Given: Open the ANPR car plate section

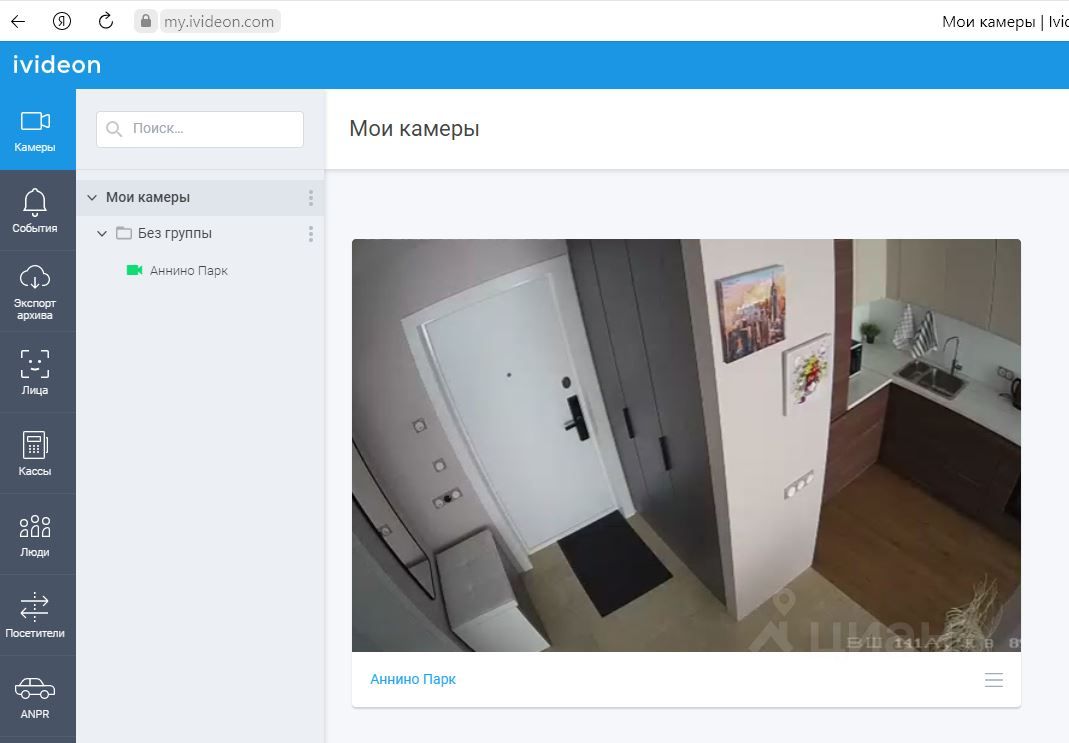Looking at the screenshot, I should pos(37,697).
